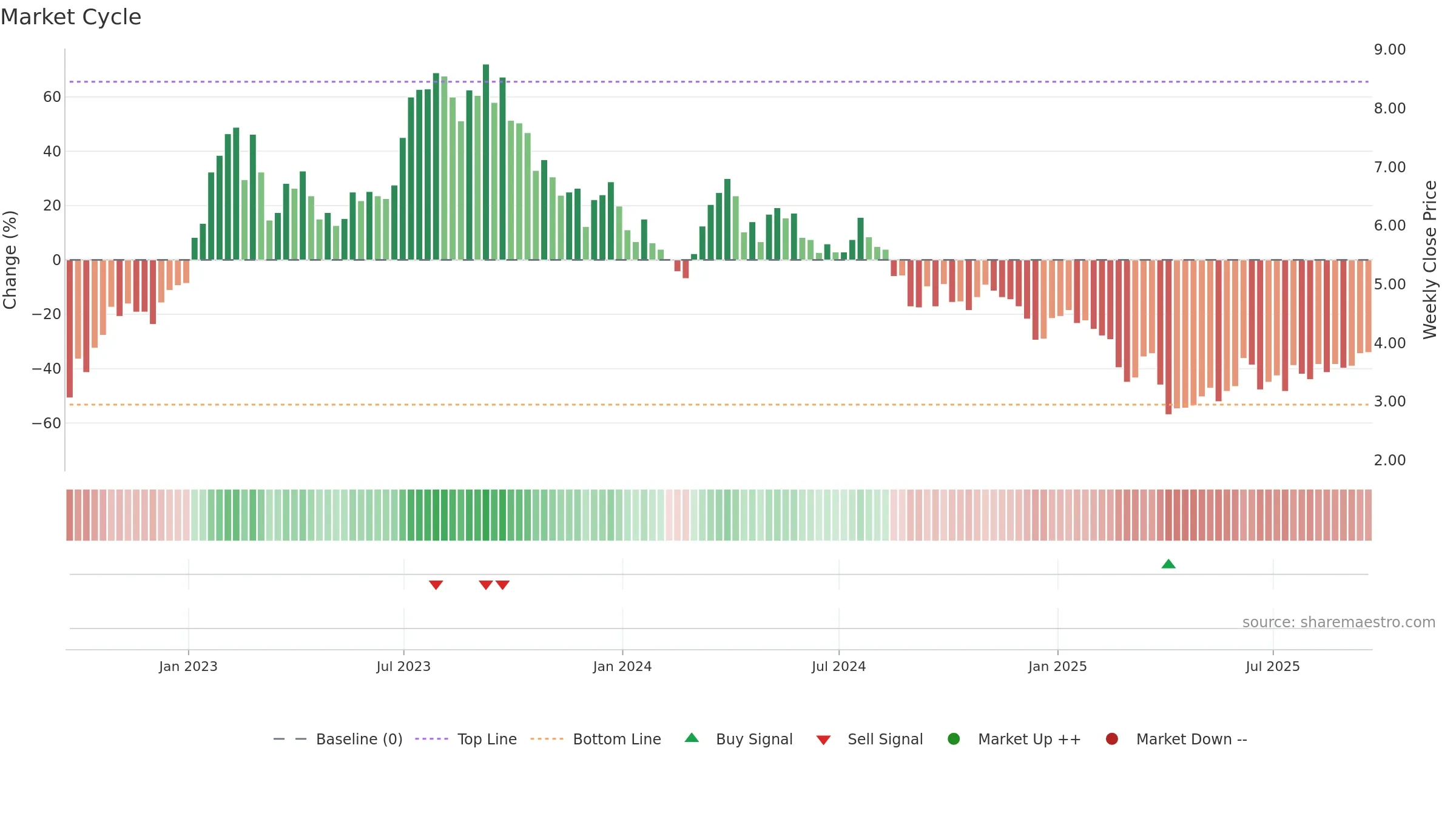Click the lowest red bar below the bottom line
Image resolution: width=1456 pixels, height=819 pixels.
(1168, 337)
